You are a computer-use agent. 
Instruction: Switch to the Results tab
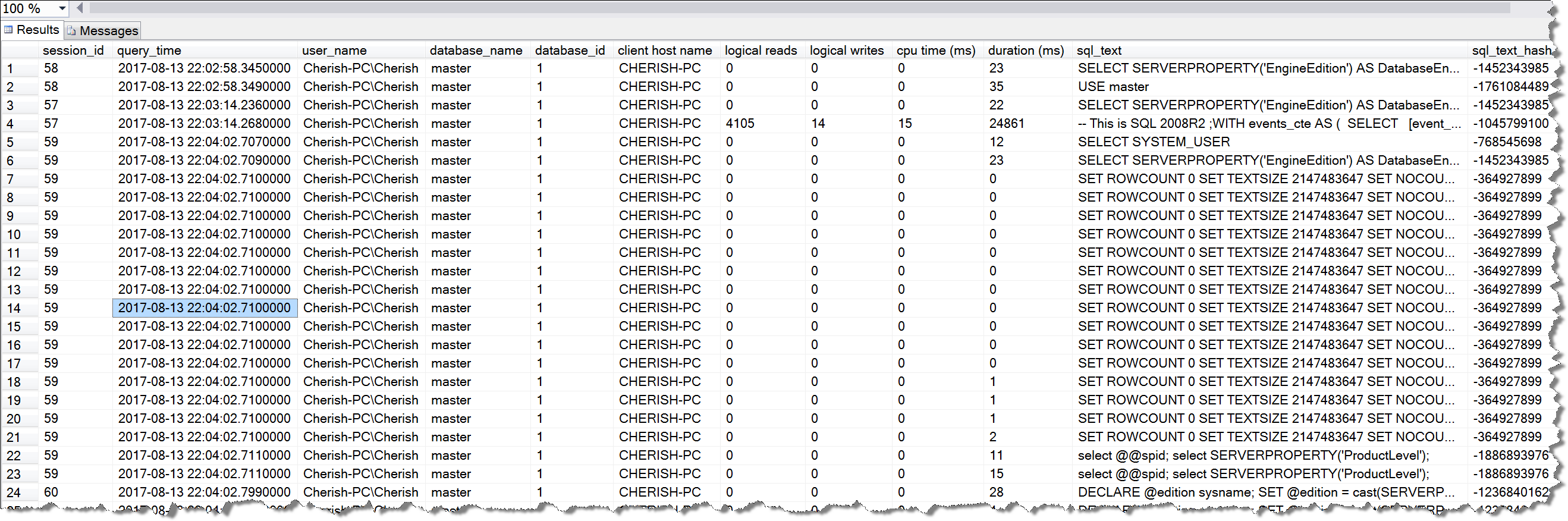[32, 30]
